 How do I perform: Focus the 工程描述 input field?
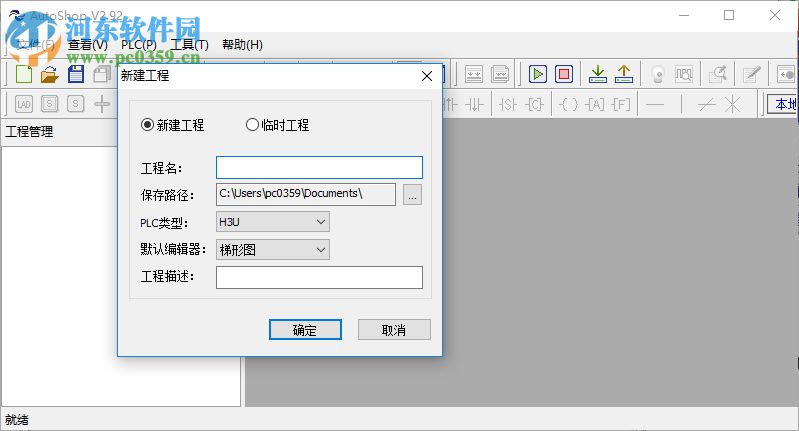click(319, 277)
